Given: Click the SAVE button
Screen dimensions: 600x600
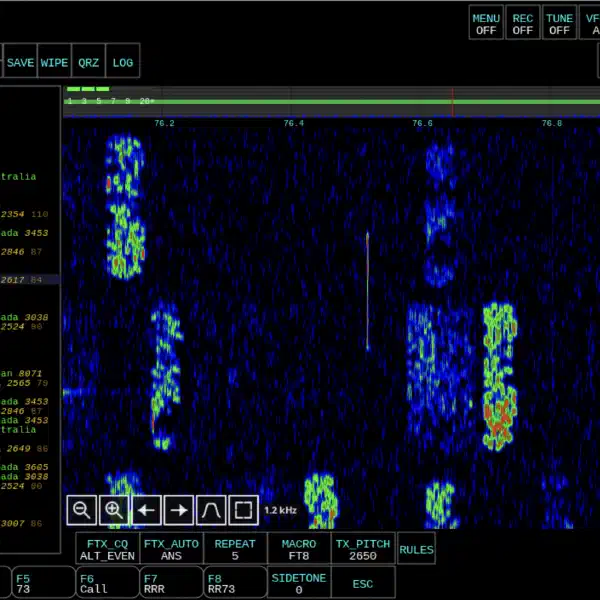Looking at the screenshot, I should 20,61.
